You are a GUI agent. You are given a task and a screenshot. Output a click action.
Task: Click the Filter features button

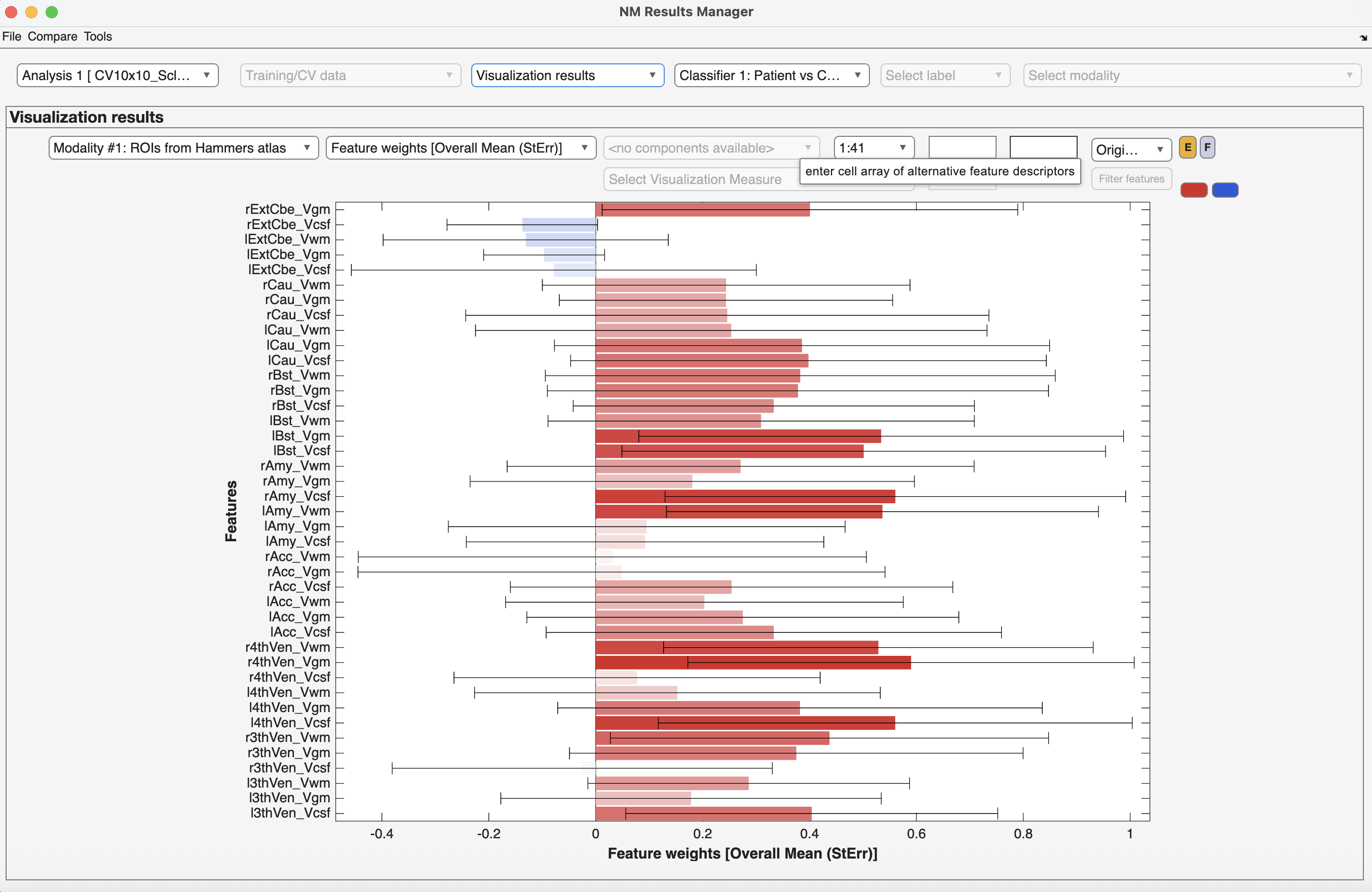point(1131,179)
